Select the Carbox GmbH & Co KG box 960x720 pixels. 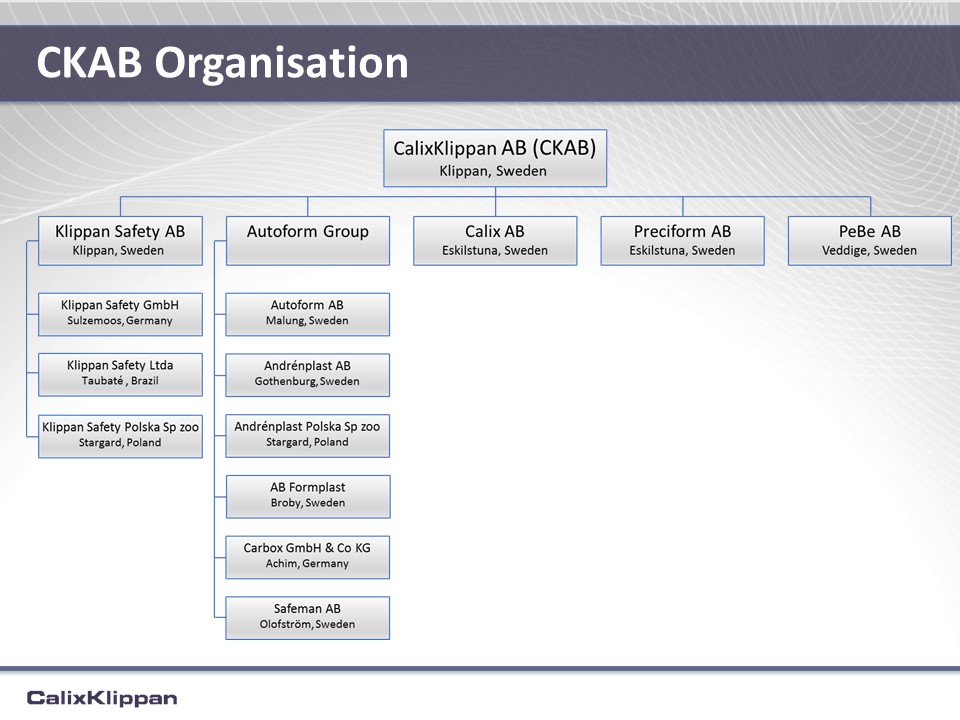pos(307,557)
